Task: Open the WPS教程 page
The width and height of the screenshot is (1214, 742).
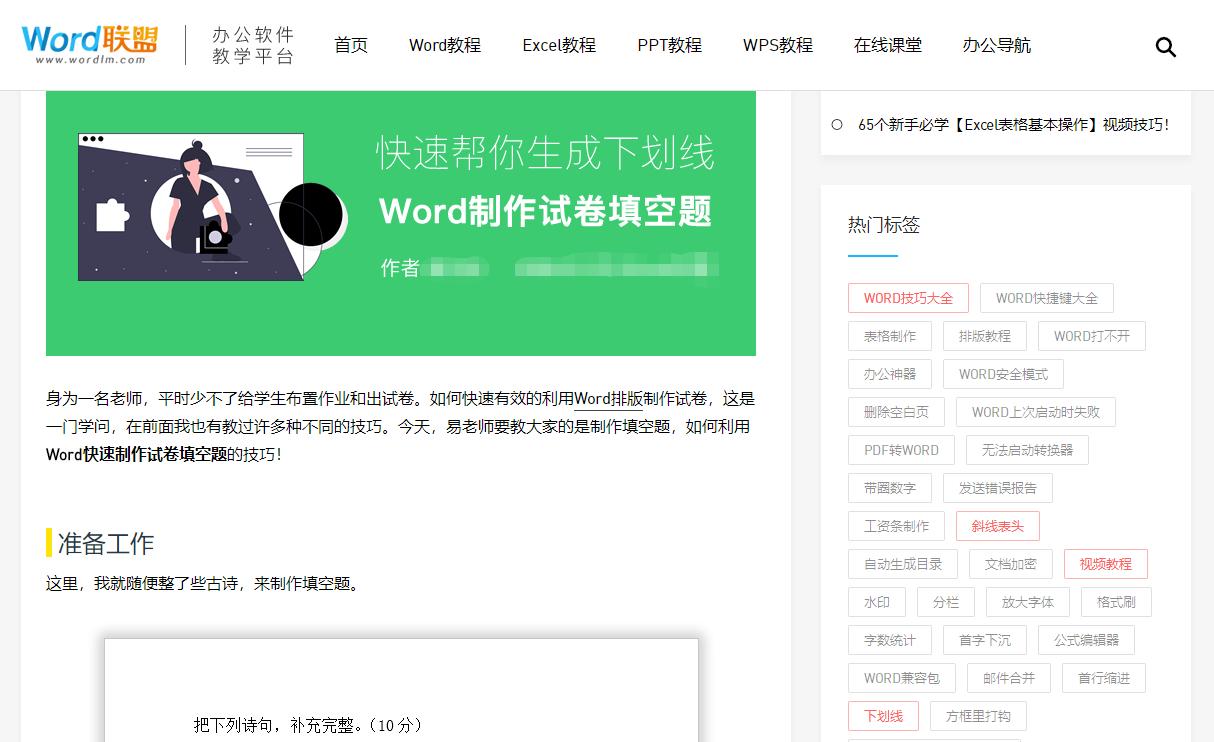Action: click(777, 46)
